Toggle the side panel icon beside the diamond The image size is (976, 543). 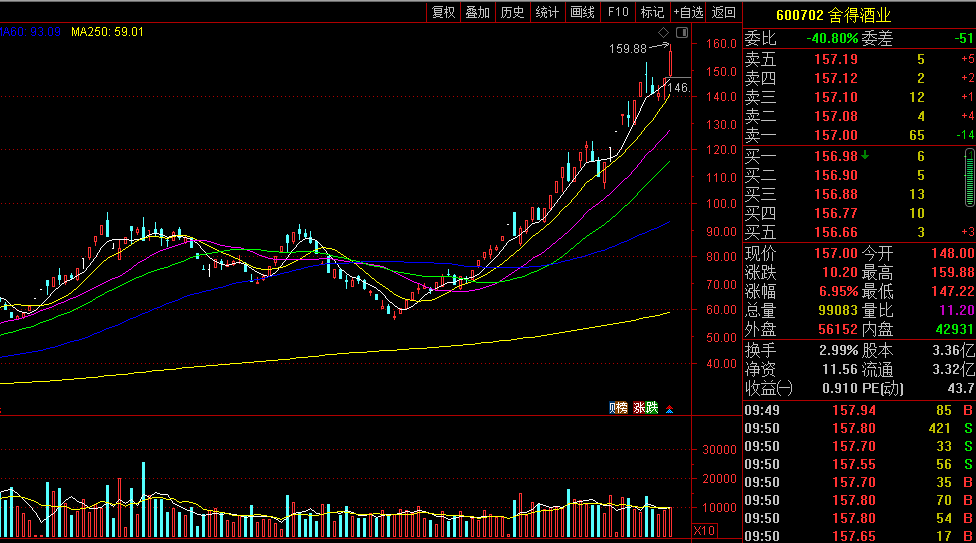(x=682, y=32)
